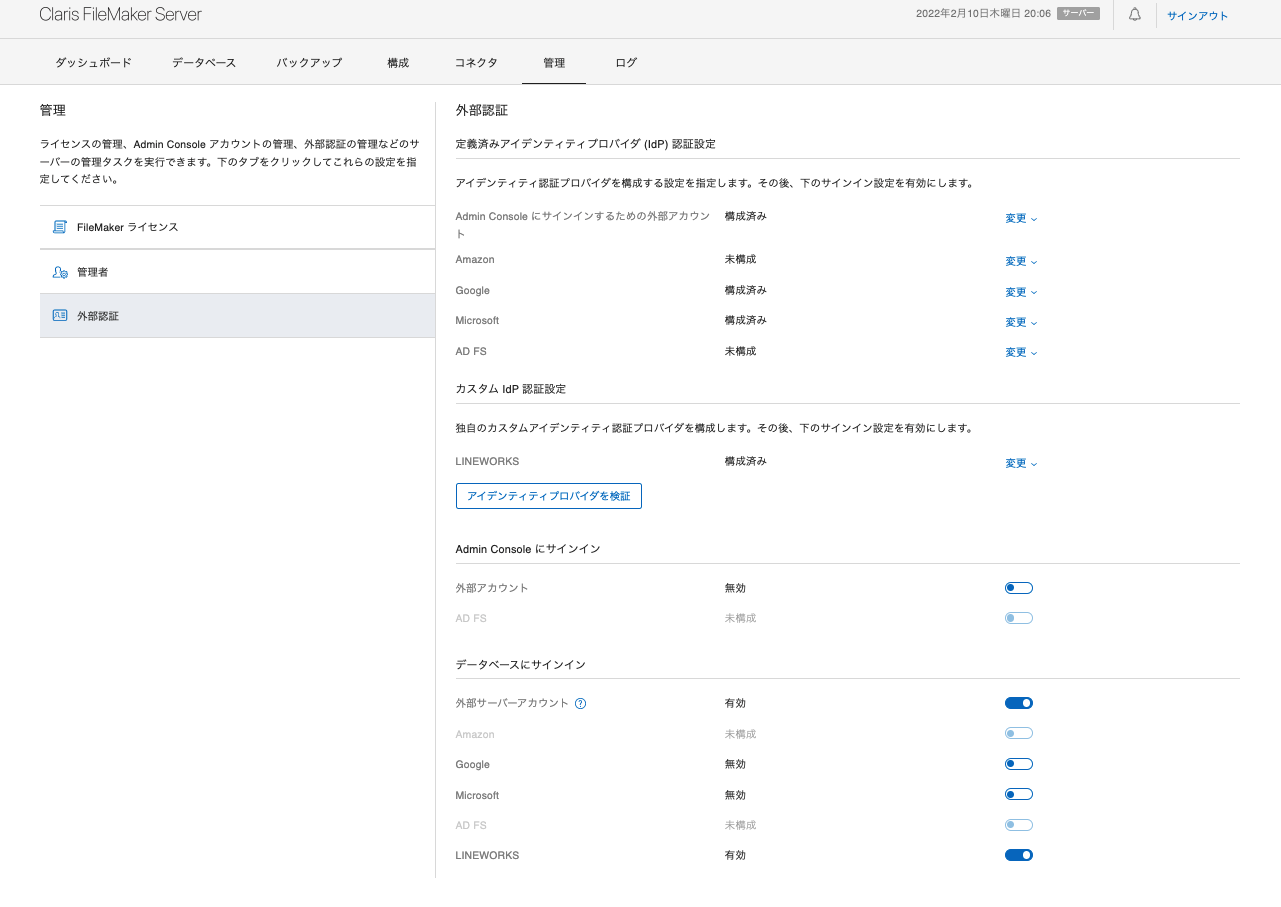Enable Google database sign-in switch
The width and height of the screenshot is (1281, 907).
pos(1019,764)
